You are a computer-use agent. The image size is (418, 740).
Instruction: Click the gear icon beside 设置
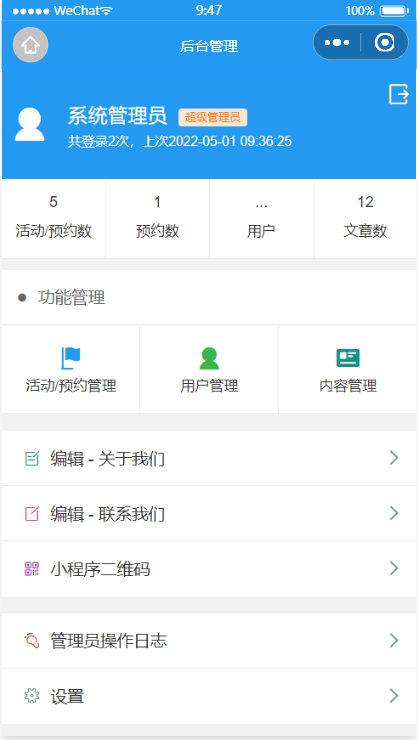pyautogui.click(x=32, y=696)
